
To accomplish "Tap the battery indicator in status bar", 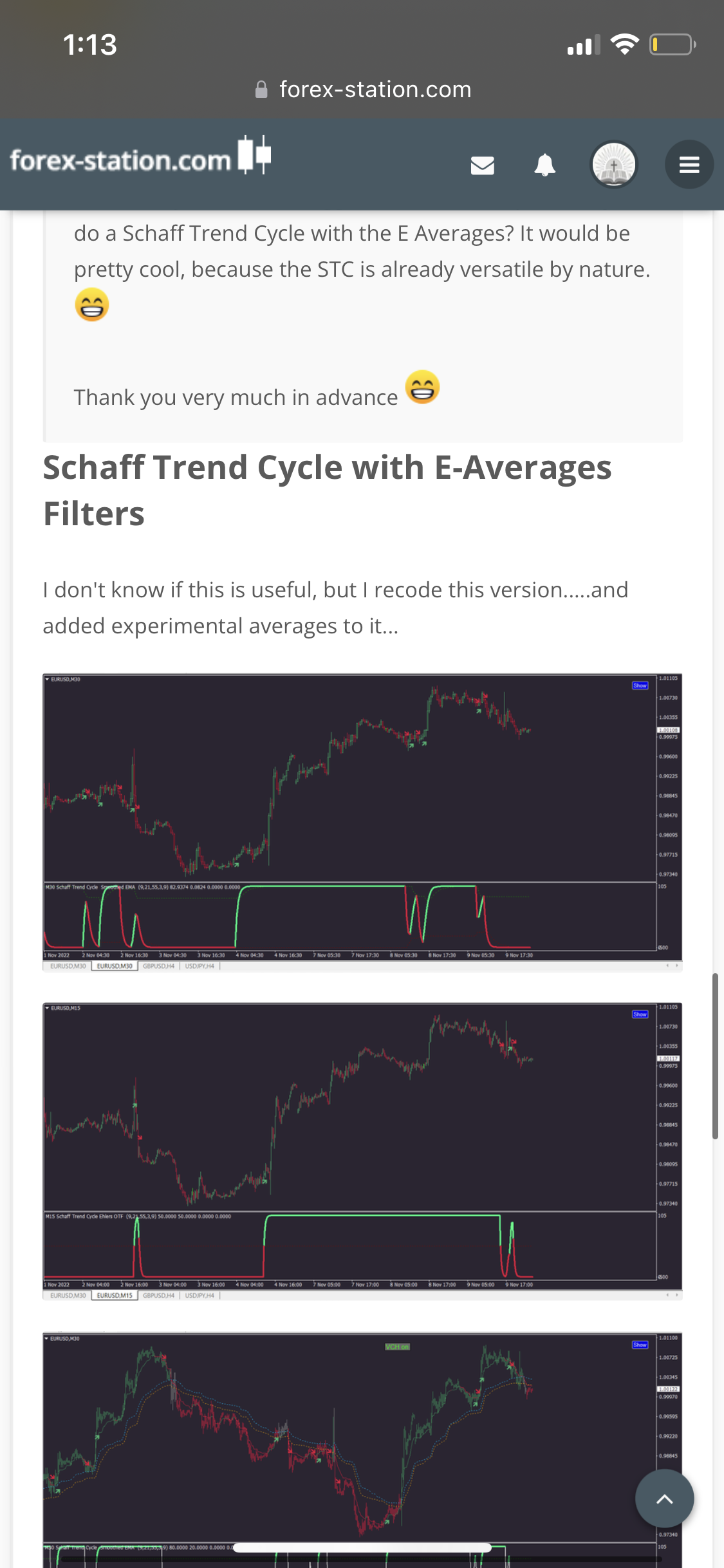I will 672,45.
